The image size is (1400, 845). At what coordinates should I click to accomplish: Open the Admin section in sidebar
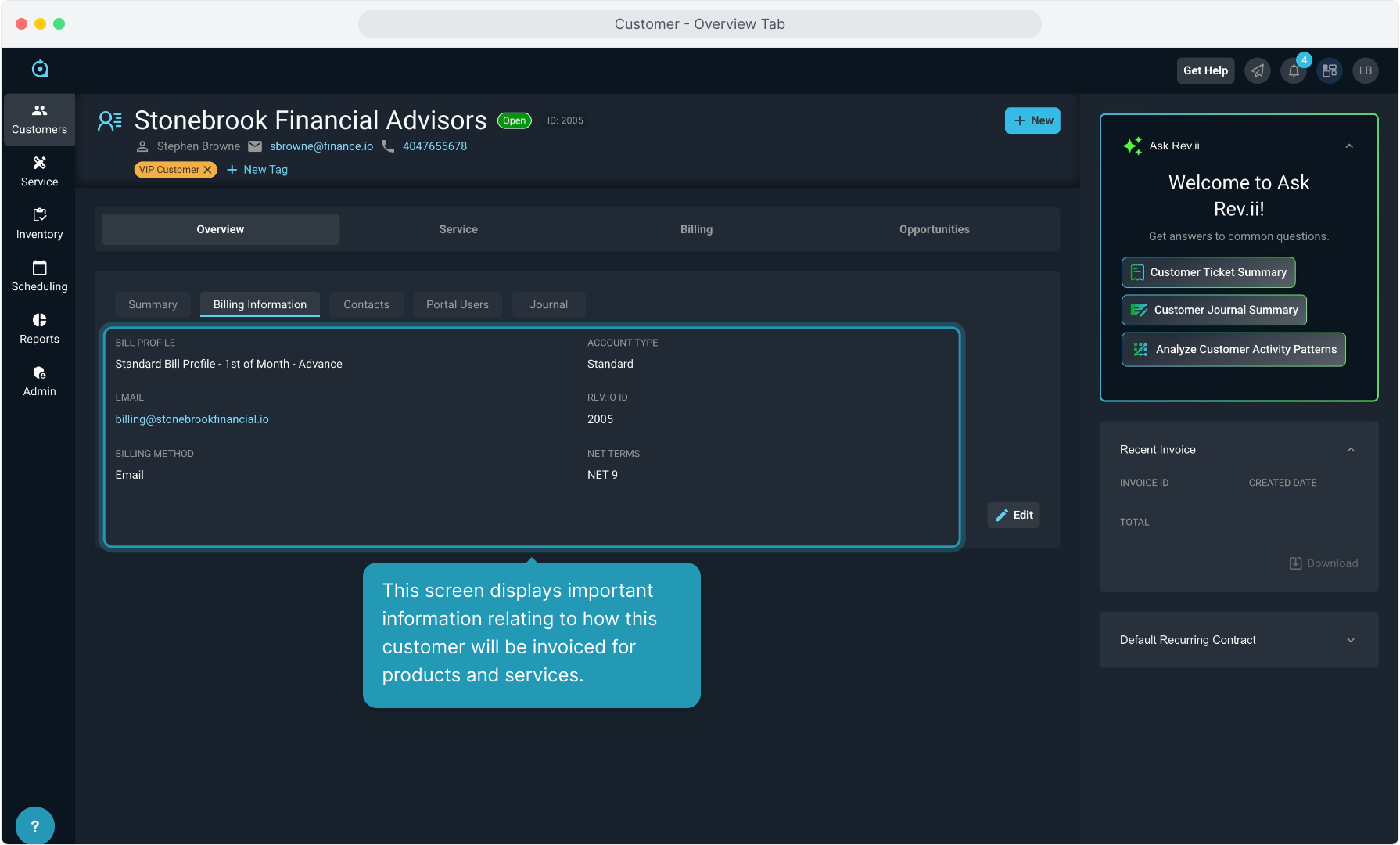point(39,381)
